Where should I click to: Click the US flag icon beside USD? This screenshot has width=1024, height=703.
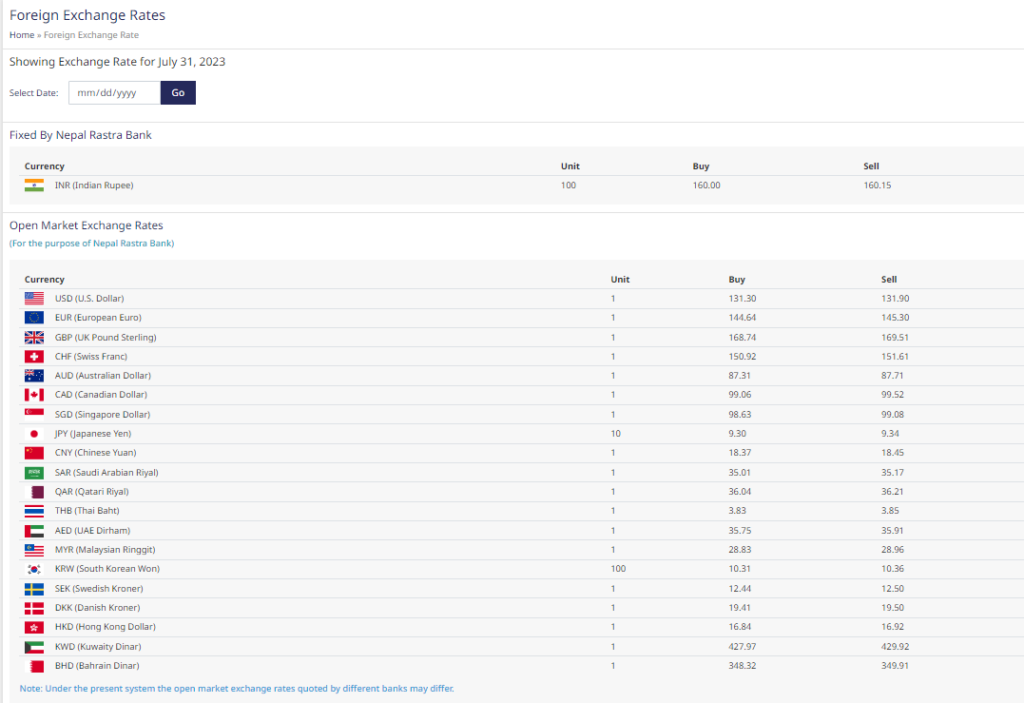34,298
